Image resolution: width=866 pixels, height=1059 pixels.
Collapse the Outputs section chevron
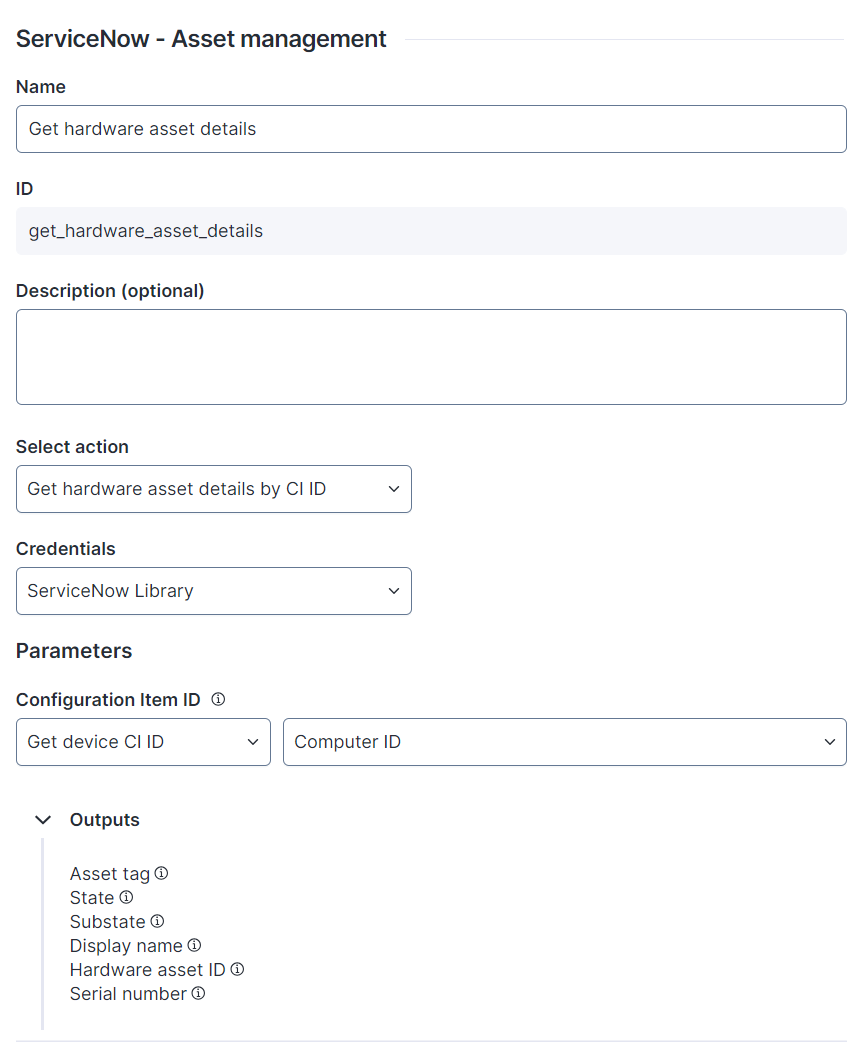(x=43, y=820)
